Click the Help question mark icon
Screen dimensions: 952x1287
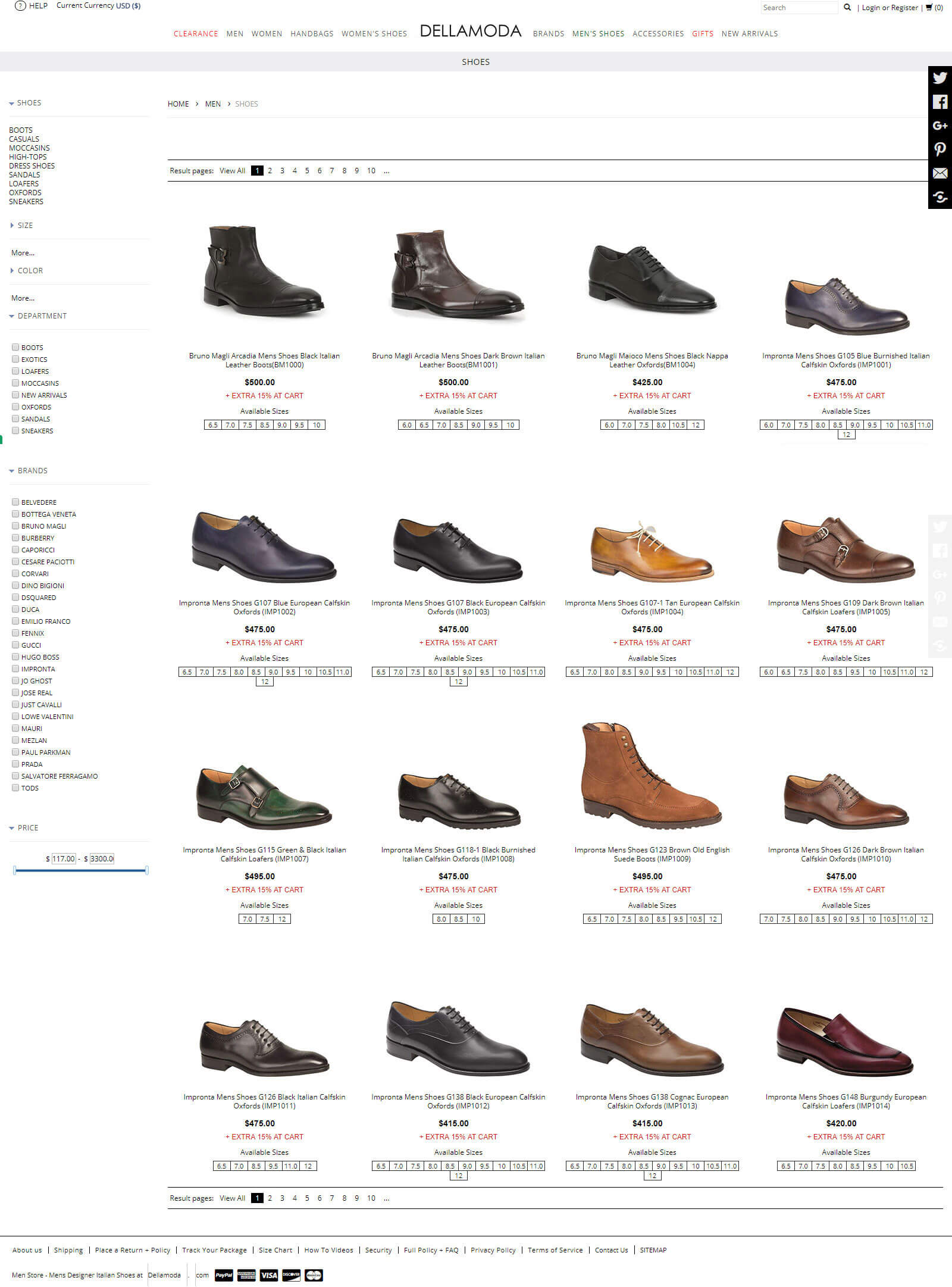[x=20, y=6]
